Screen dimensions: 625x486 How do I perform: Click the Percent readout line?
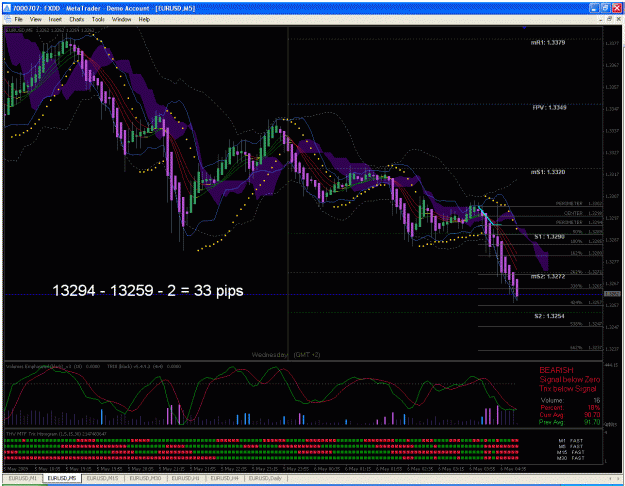[570, 407]
